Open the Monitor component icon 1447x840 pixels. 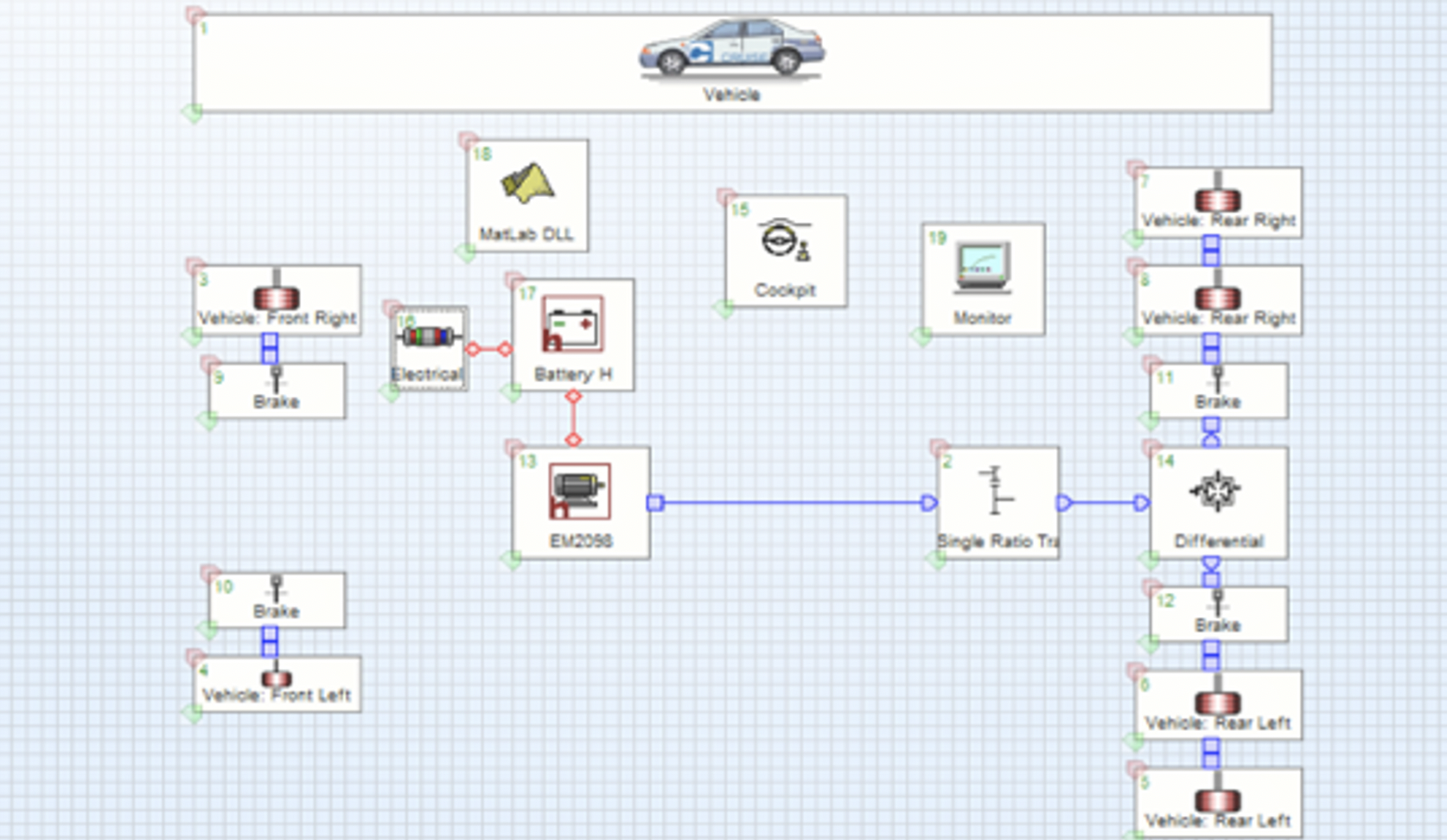coord(982,267)
